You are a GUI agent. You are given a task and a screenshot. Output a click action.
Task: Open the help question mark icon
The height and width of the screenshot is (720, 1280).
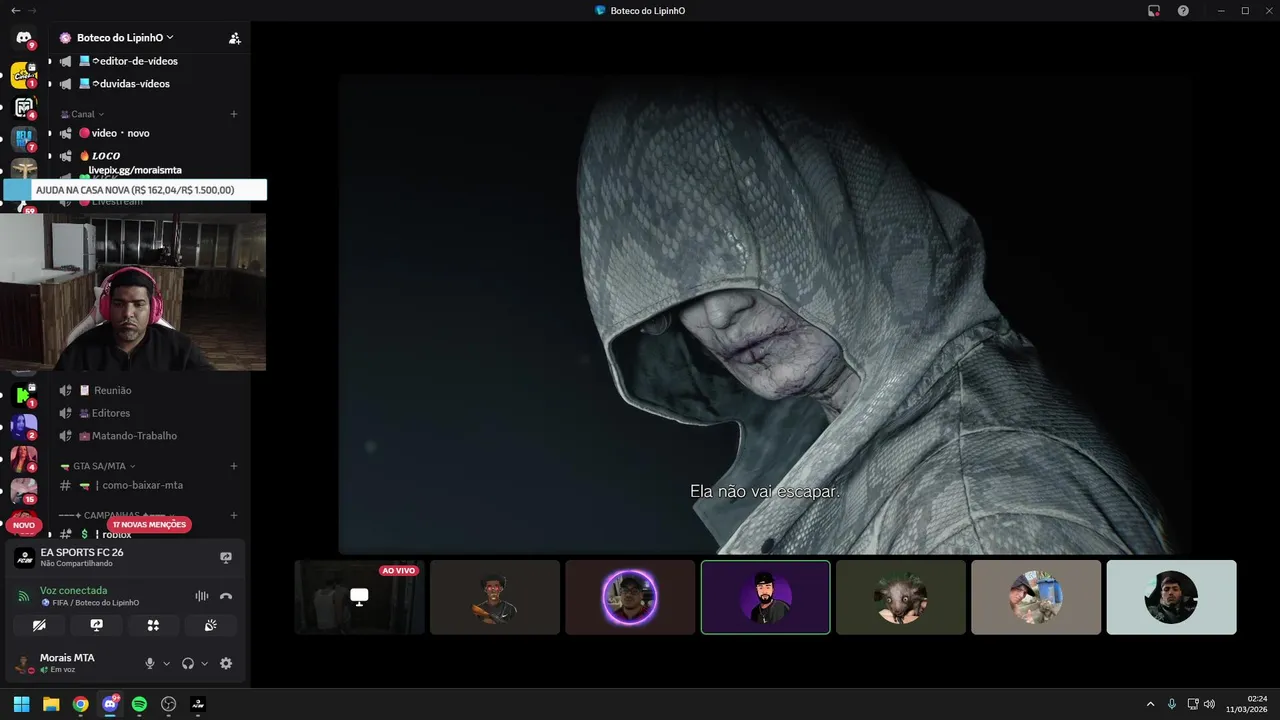point(1183,10)
